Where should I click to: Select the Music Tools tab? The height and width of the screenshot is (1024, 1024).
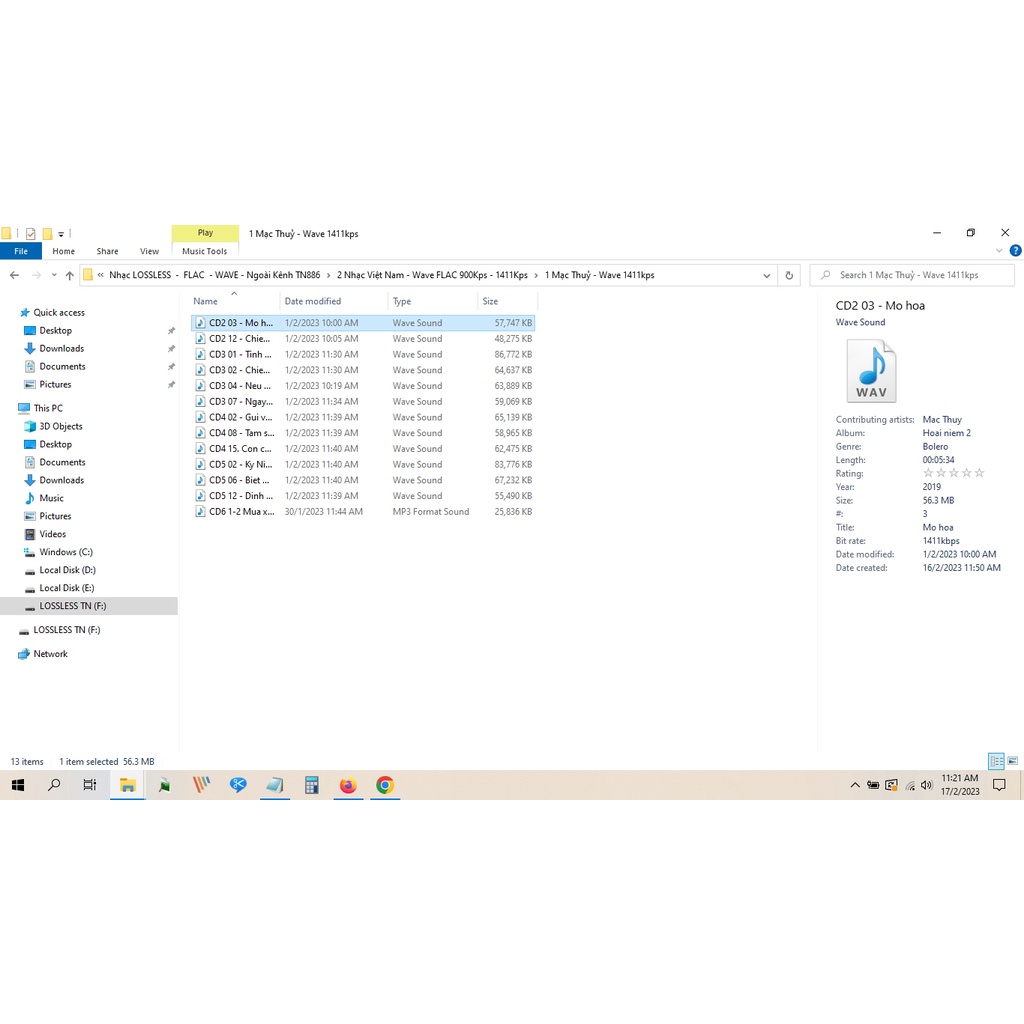tap(204, 251)
